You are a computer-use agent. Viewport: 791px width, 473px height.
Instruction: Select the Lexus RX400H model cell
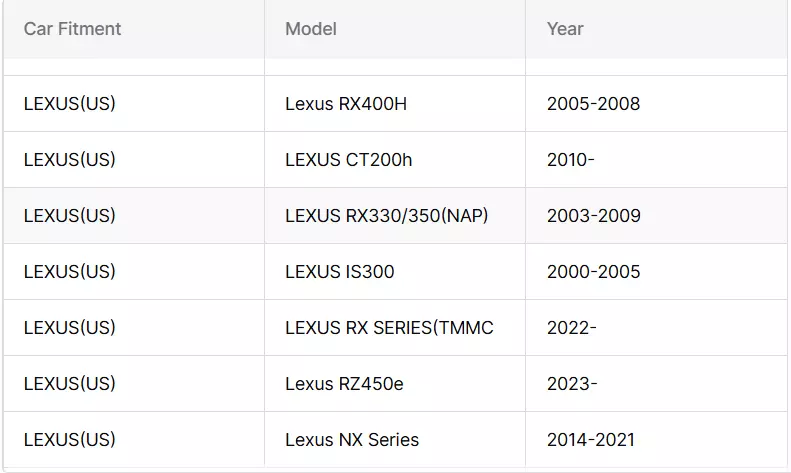coord(395,104)
